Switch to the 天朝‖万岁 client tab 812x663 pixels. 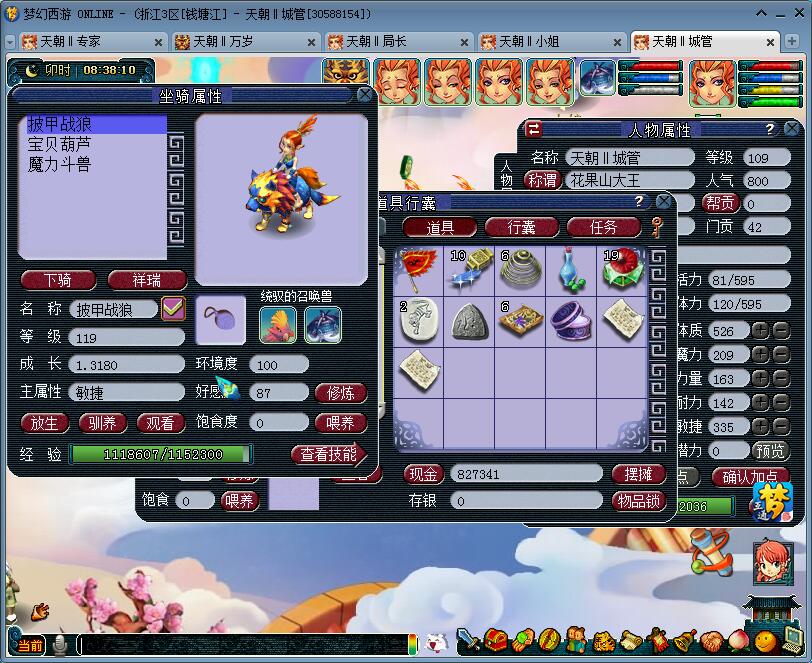[x=245, y=41]
